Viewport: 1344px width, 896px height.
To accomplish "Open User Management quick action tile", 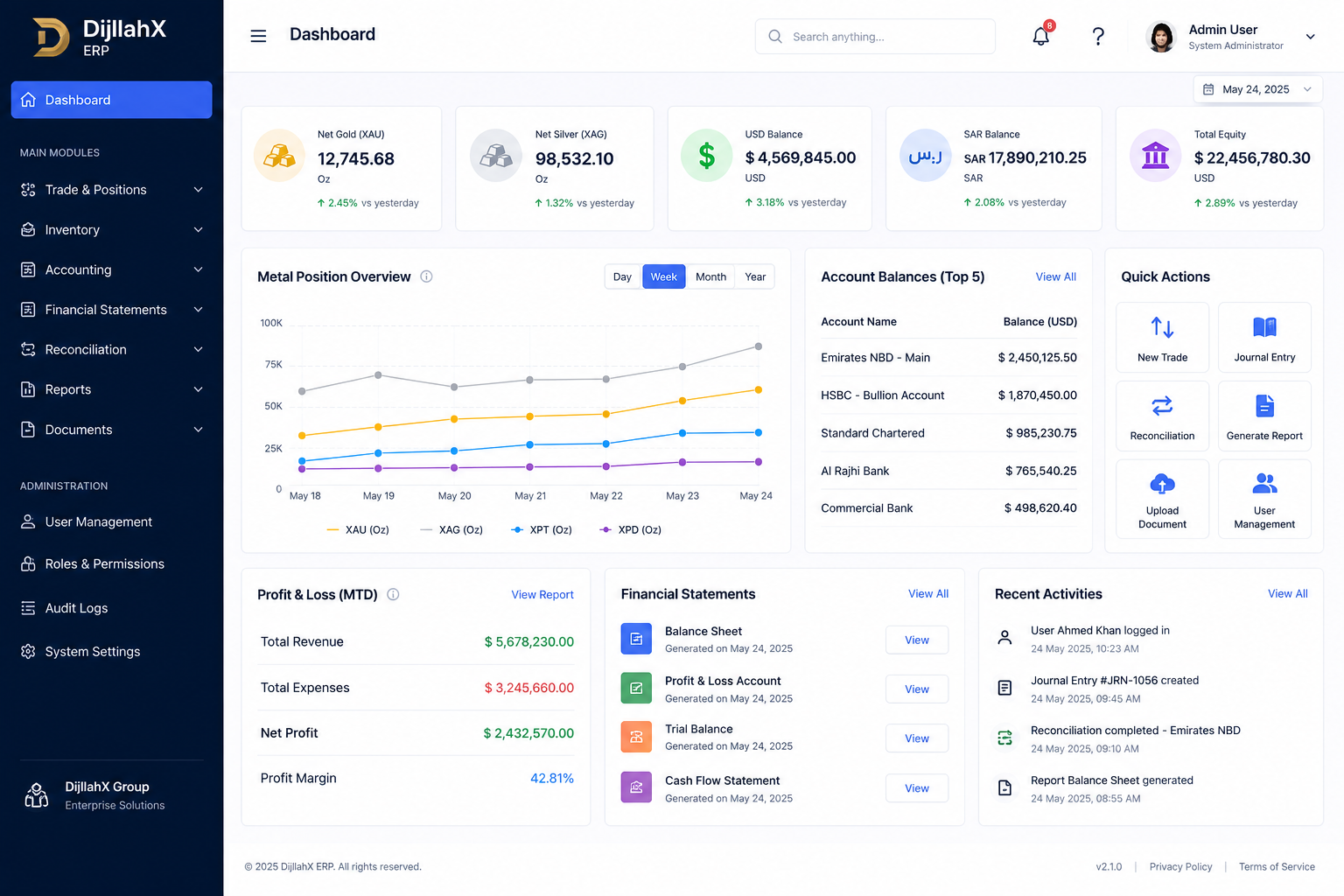I will point(1264,499).
